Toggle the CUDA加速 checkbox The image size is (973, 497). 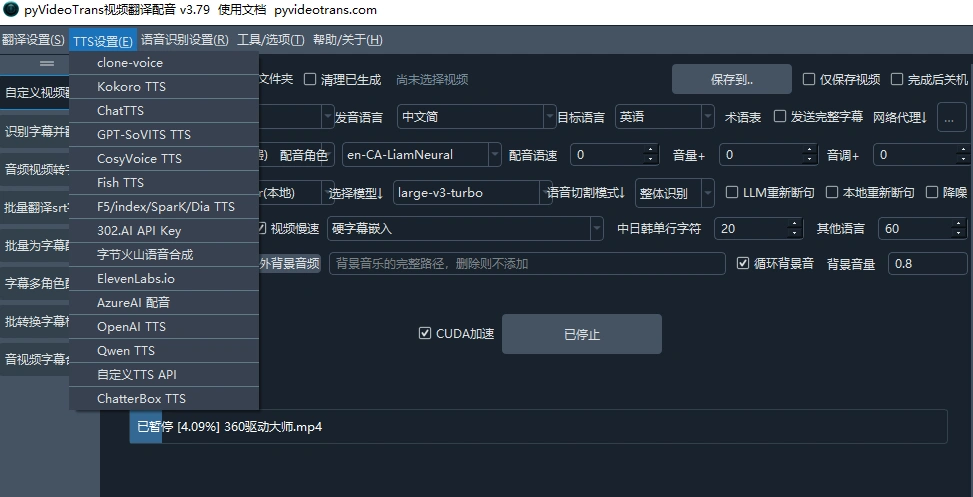(x=425, y=334)
